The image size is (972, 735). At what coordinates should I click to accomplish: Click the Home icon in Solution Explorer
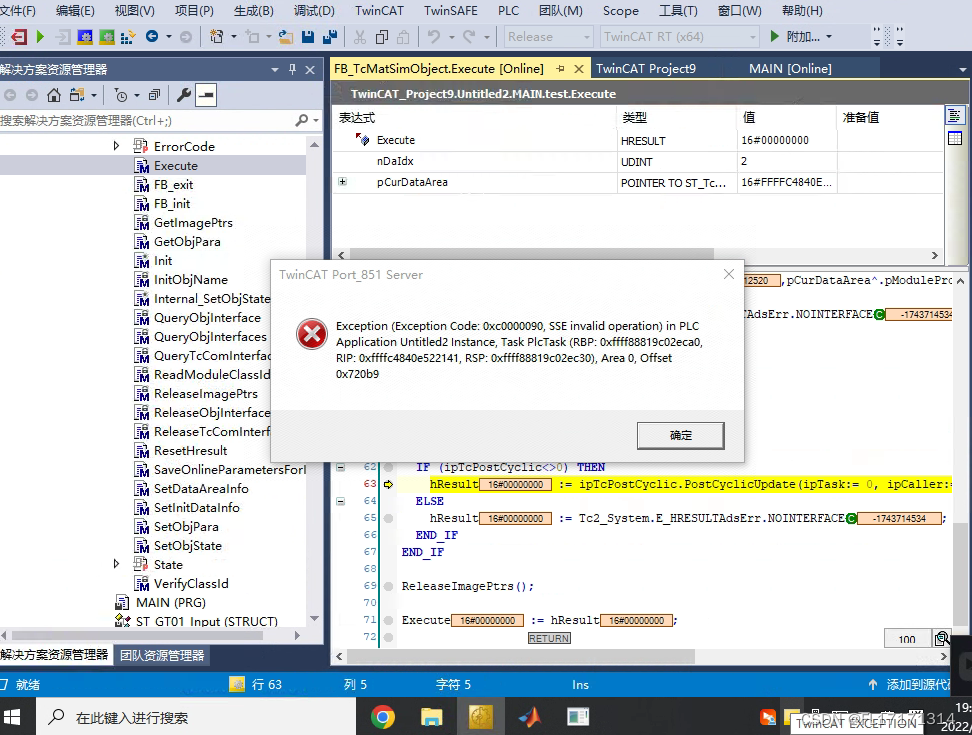[54, 95]
